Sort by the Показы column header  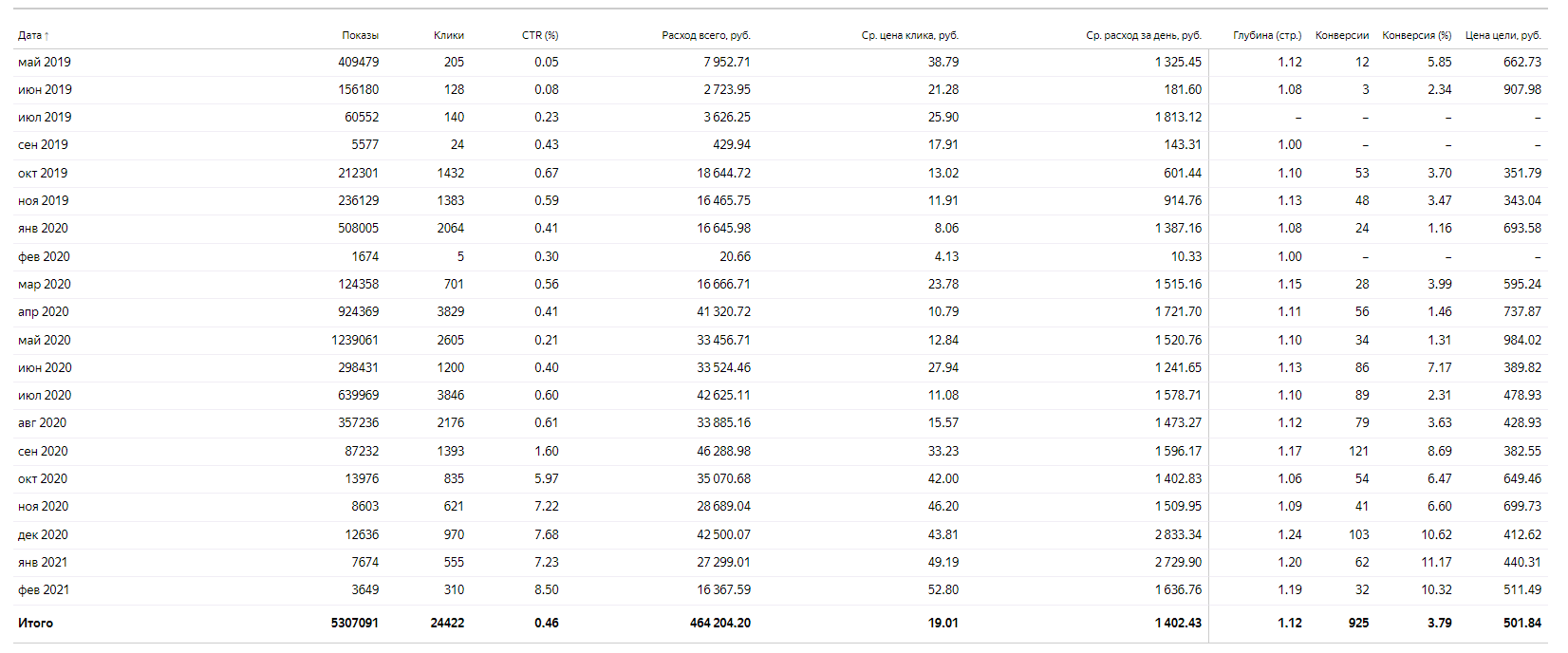(x=360, y=36)
